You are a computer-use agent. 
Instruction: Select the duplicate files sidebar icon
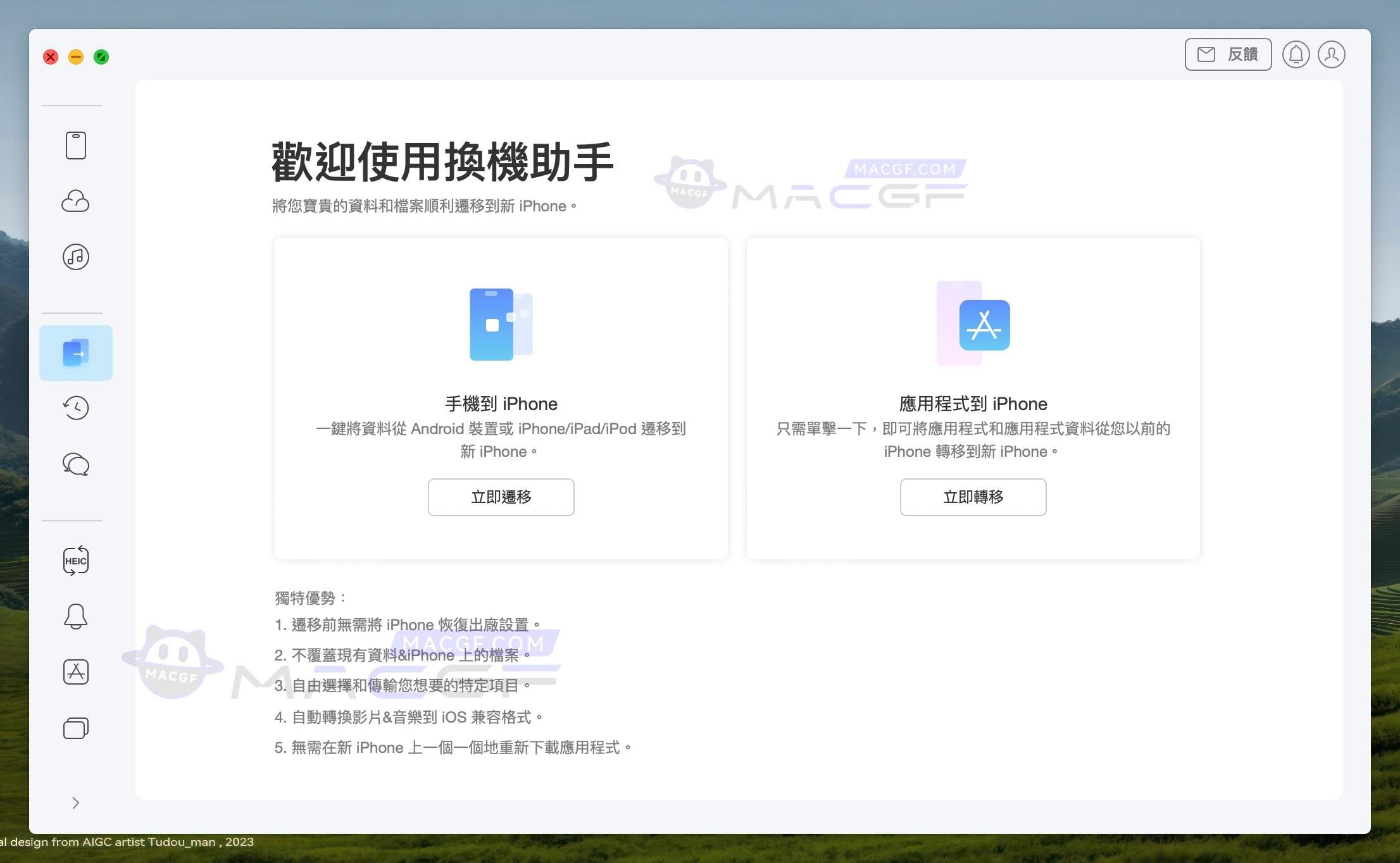pyautogui.click(x=75, y=728)
